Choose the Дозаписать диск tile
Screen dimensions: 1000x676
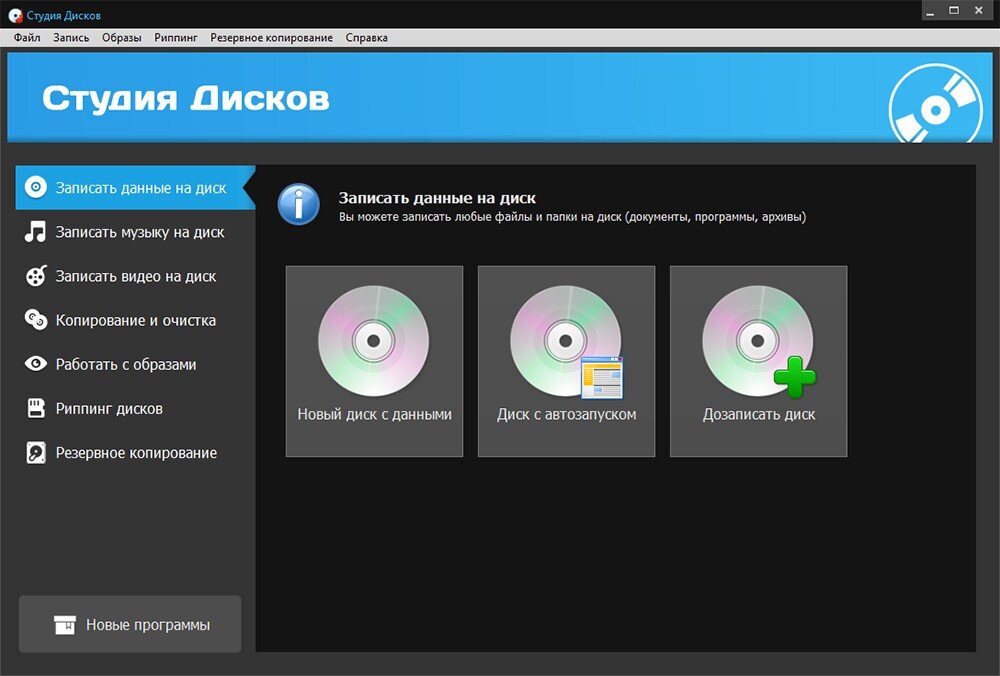(x=758, y=361)
